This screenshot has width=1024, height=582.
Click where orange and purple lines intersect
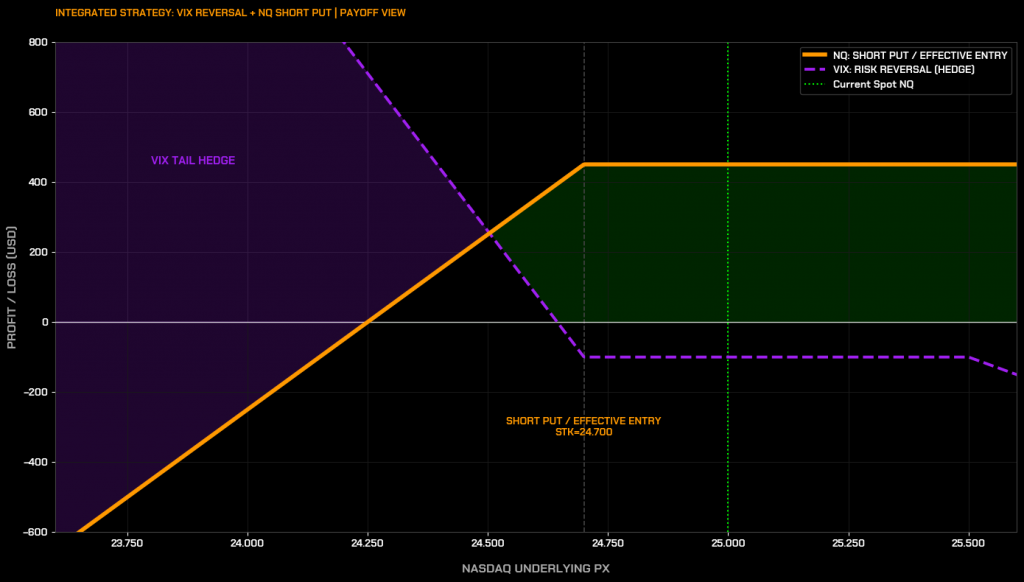tap(489, 232)
